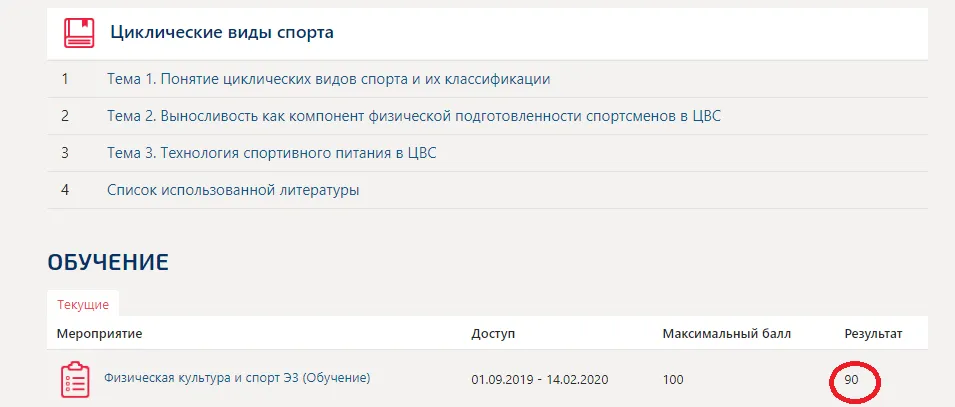The height and width of the screenshot is (407, 955).
Task: Open Тема 2. Выносливость topic link
Action: tap(413, 116)
